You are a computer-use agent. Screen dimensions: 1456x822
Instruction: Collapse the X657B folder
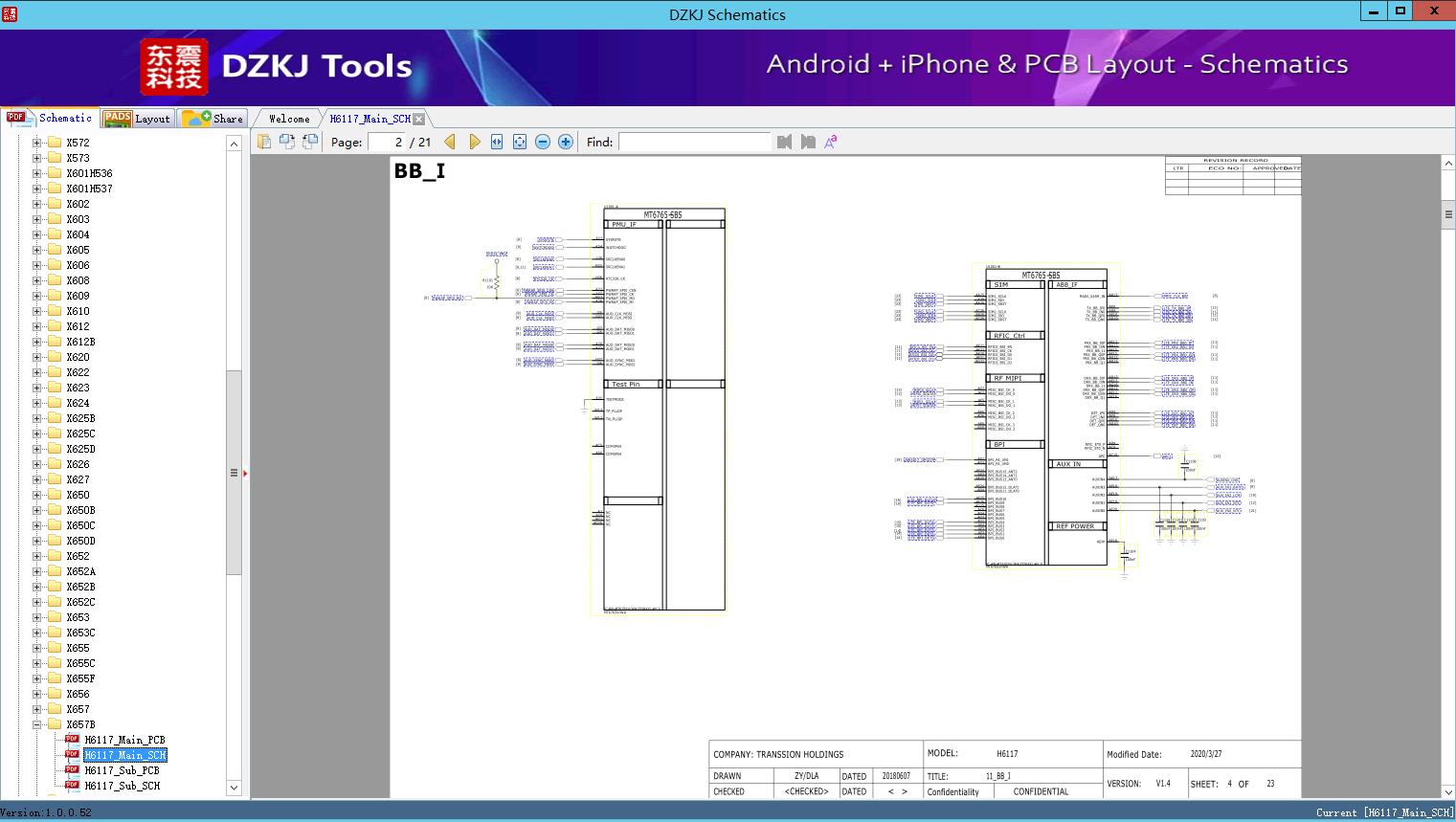click(36, 724)
